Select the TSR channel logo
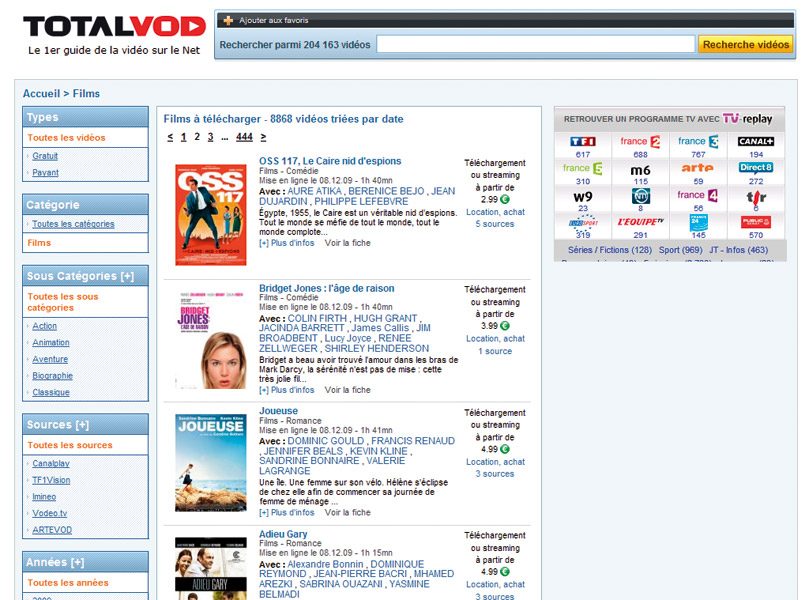The height and width of the screenshot is (600, 809). (756, 197)
